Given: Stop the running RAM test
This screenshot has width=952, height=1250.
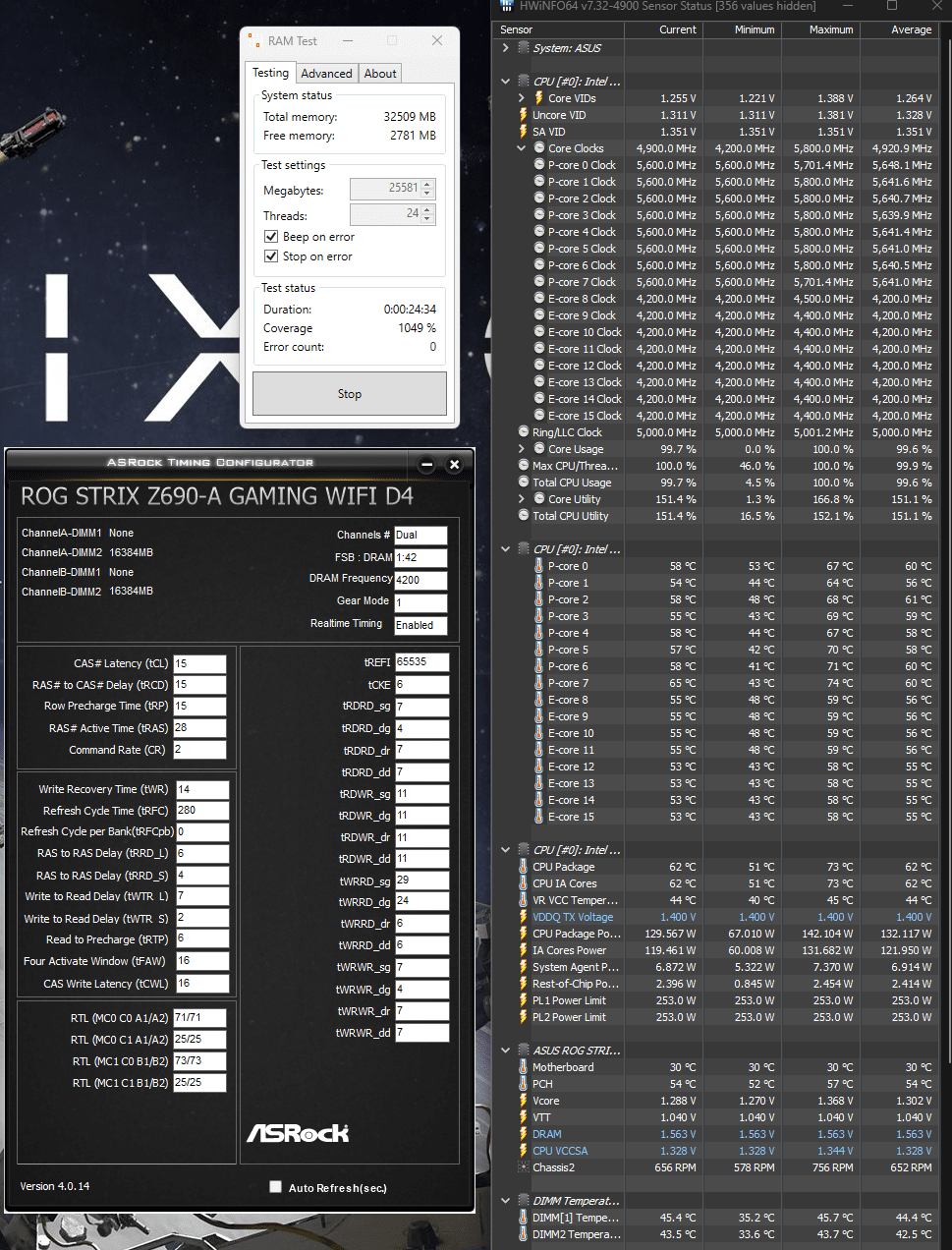Looking at the screenshot, I should [350, 394].
